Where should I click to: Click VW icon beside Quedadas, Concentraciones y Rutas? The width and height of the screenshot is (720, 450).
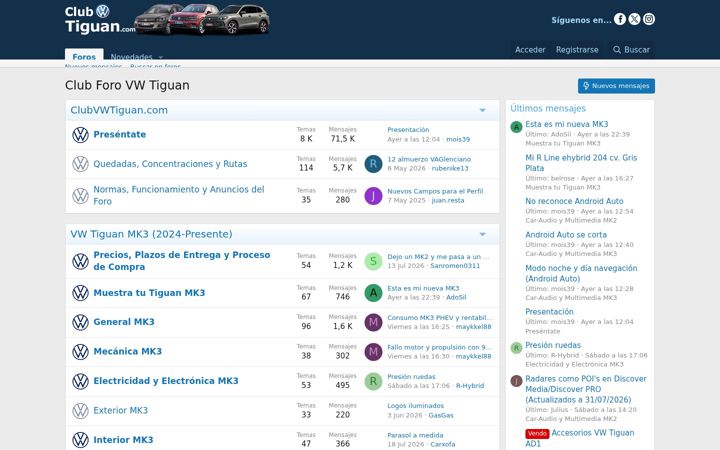click(x=80, y=164)
